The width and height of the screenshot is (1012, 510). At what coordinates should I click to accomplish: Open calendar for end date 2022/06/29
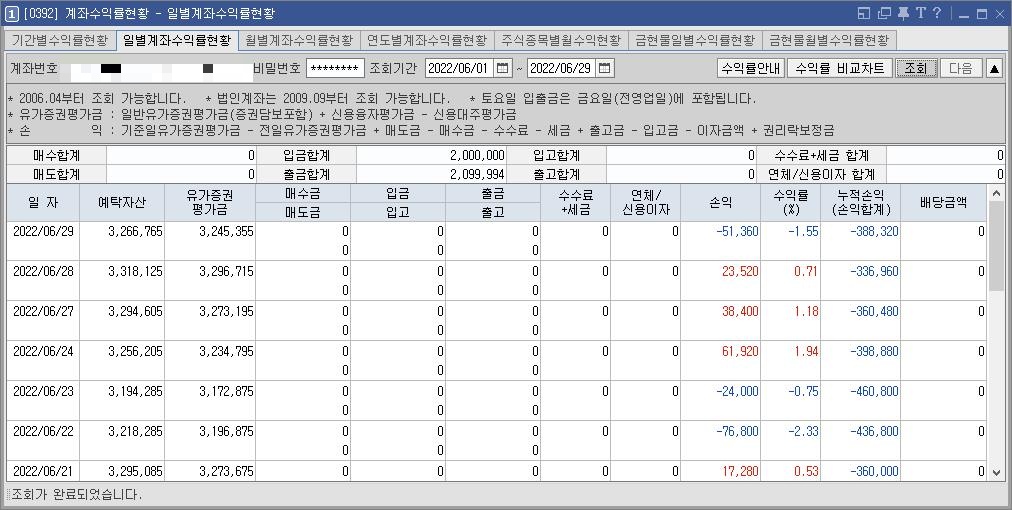pyautogui.click(x=605, y=68)
